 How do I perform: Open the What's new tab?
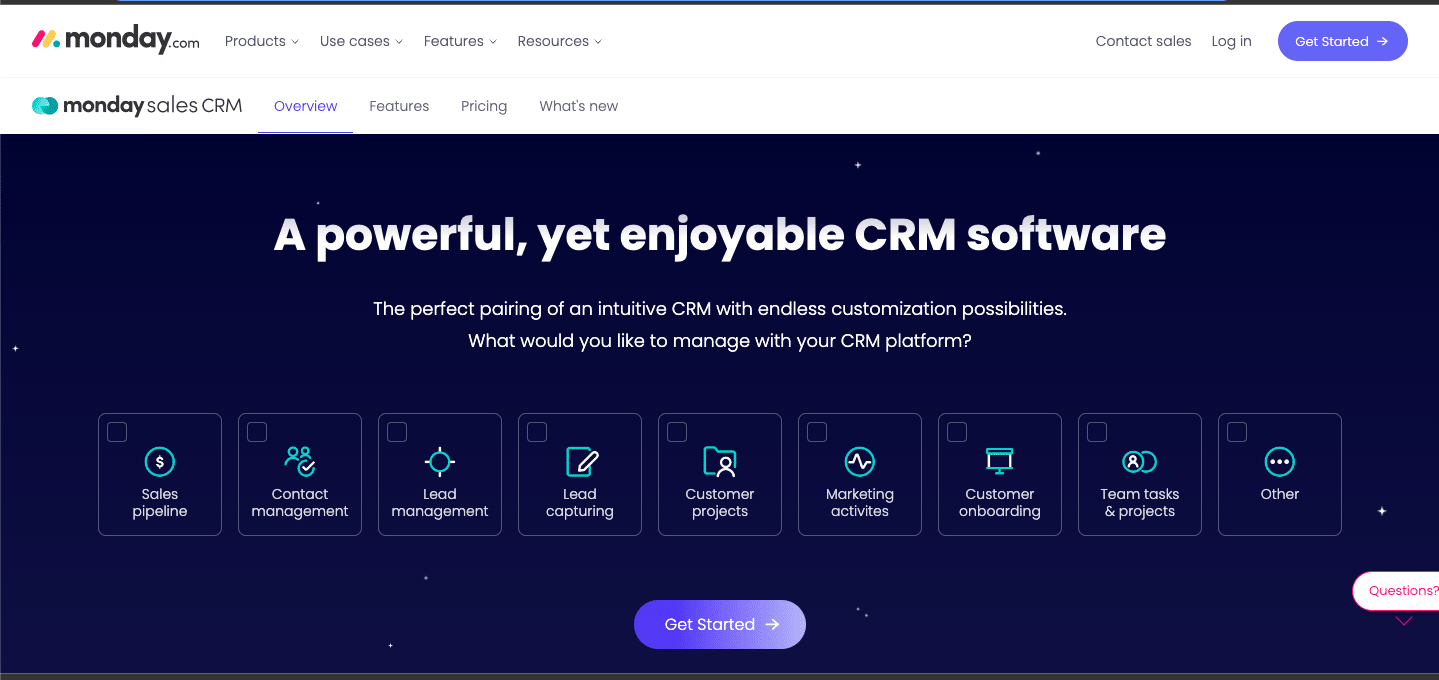(x=578, y=106)
